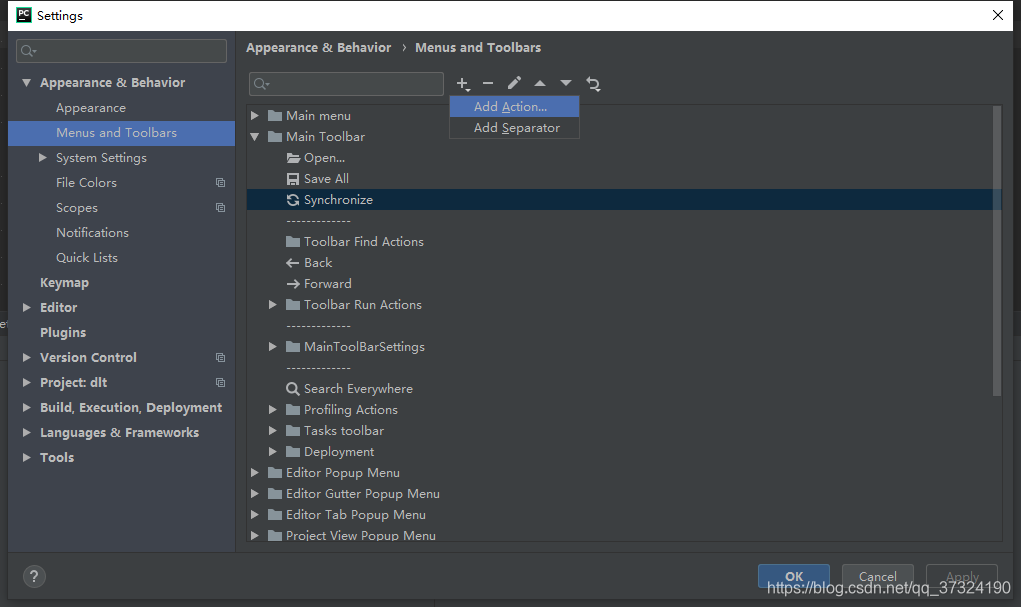Click the Forward arrow icon
Screen dimensions: 1021x607
coord(293,284)
